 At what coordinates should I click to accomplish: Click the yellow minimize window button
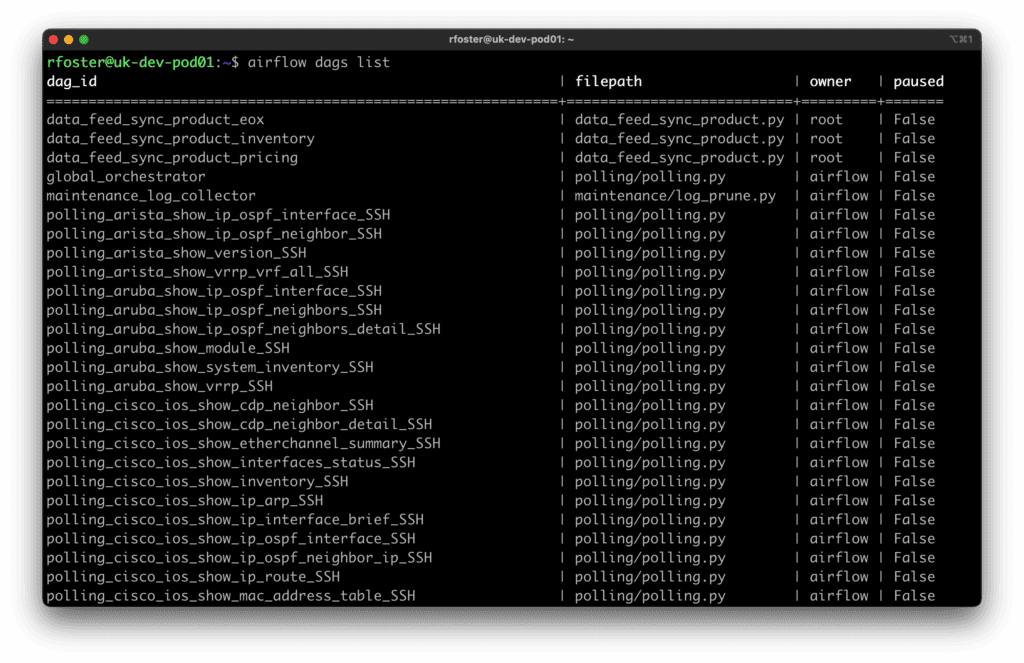69,39
